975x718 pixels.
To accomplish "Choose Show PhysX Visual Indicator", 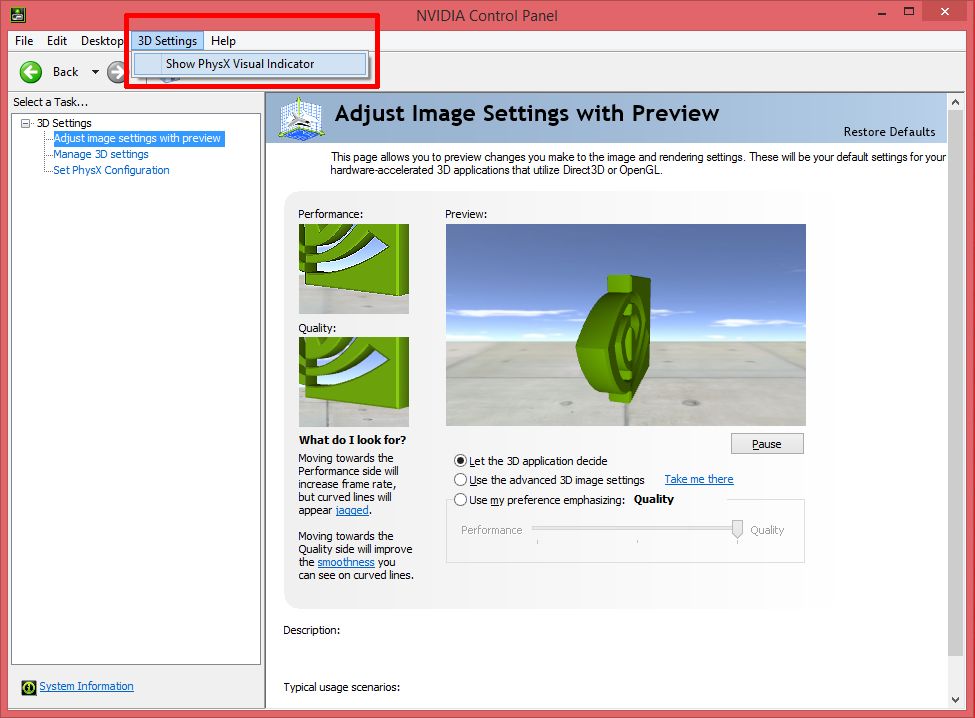I will pyautogui.click(x=250, y=64).
